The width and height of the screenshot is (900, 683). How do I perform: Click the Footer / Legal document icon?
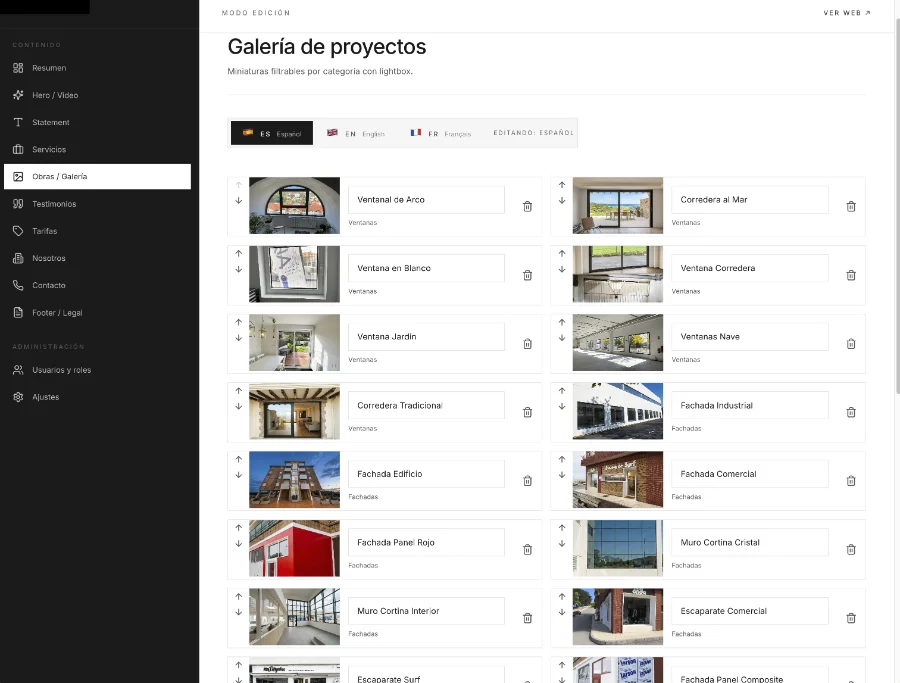pos(18,313)
